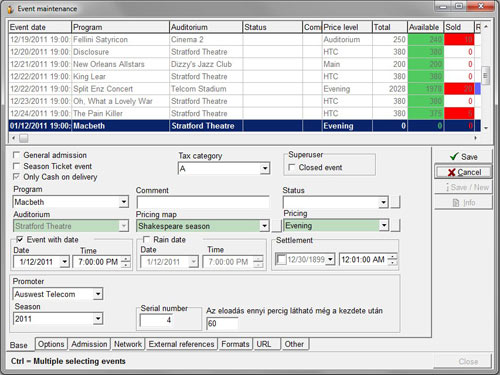This screenshot has height=375, width=500.
Task: Click the Telcom Stadium auditorium cell
Action: pyautogui.click(x=206, y=89)
